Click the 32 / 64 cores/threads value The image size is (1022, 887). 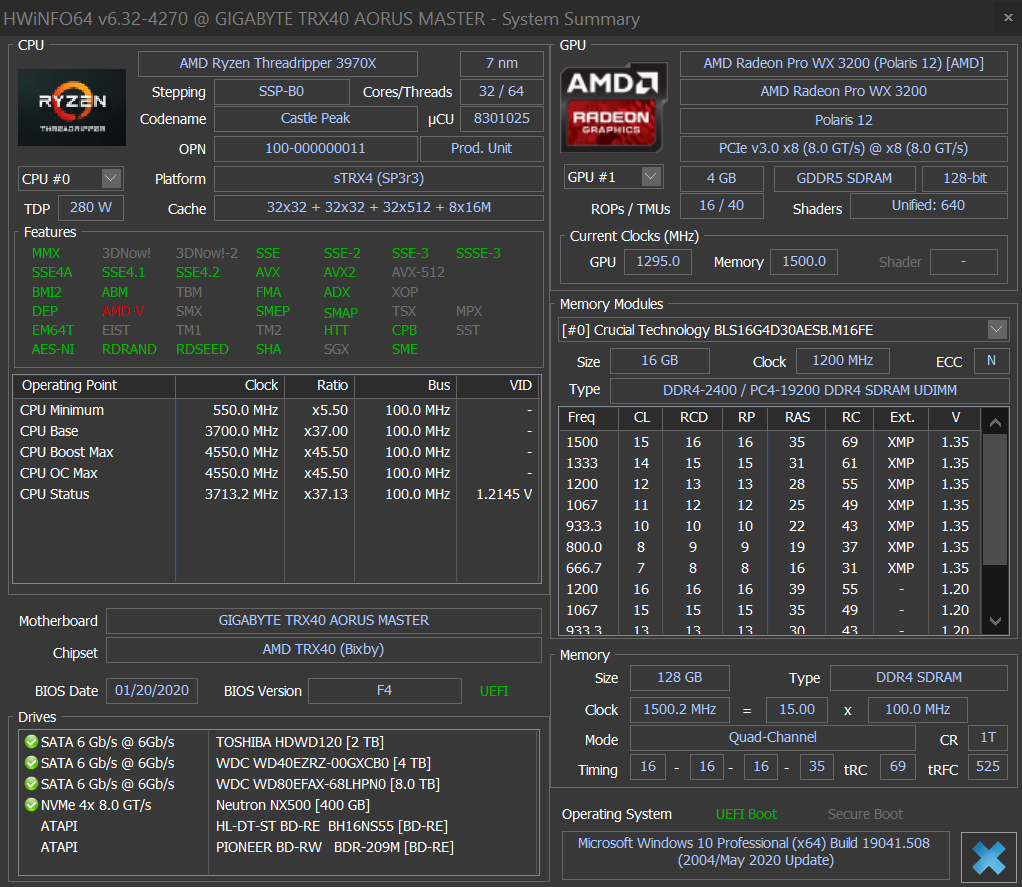501,91
